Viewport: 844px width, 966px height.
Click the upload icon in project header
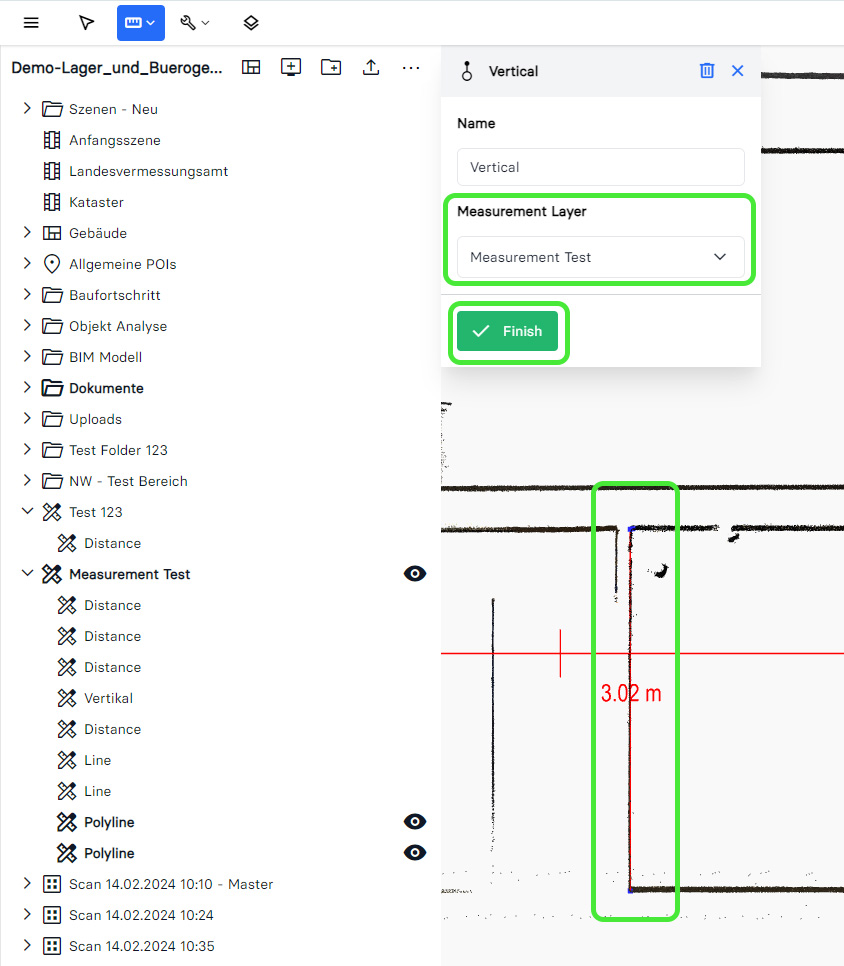pos(371,67)
